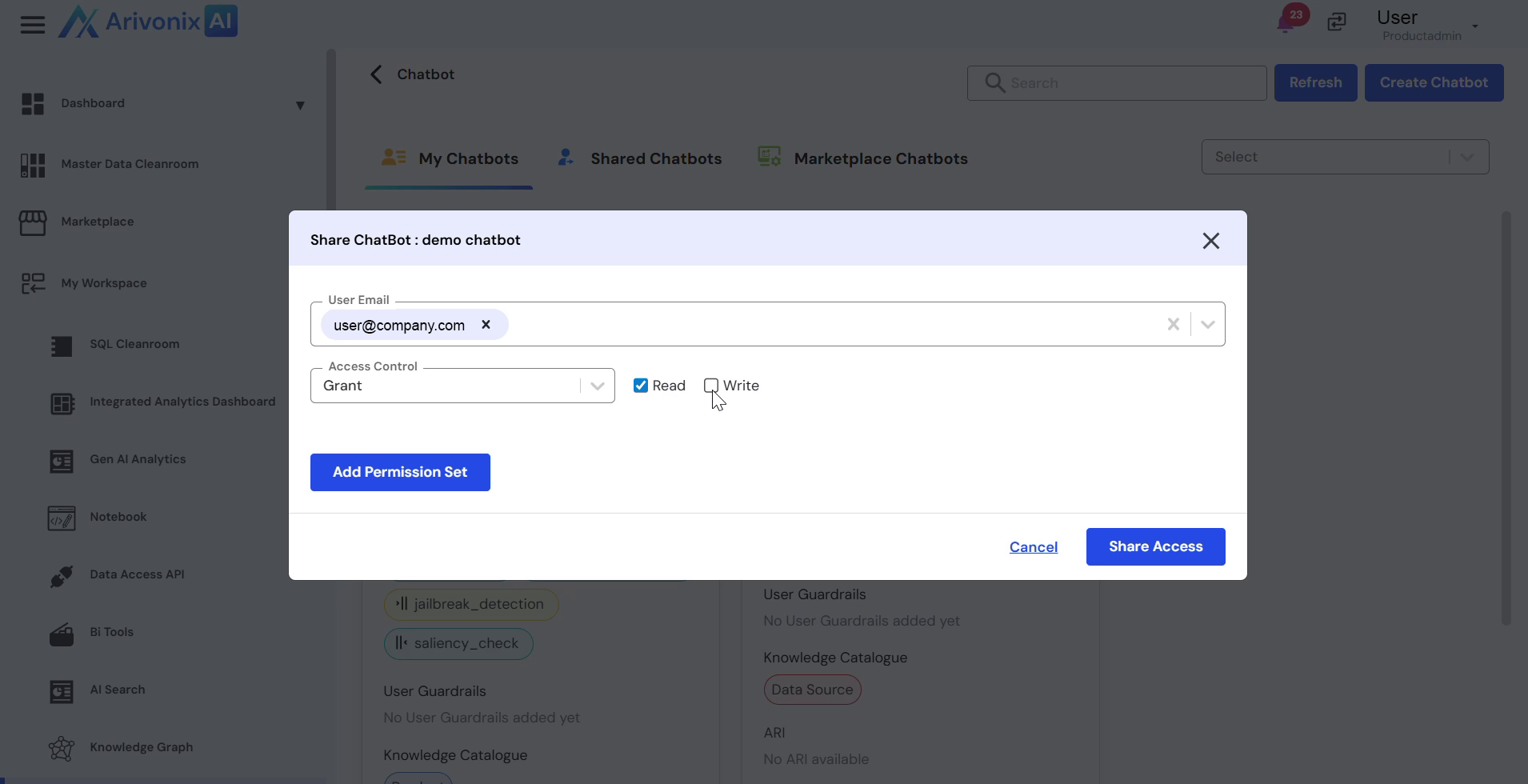Enable the Write permission checkbox
The width and height of the screenshot is (1528, 784).
coord(711,386)
